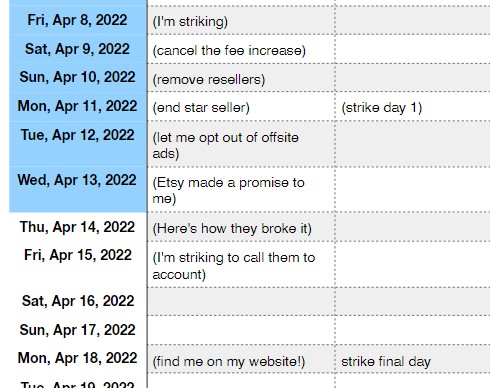Select the '(cancel the fee increase)' cell
Image resolution: width=490 pixels, height=388 pixels.
tap(241, 49)
